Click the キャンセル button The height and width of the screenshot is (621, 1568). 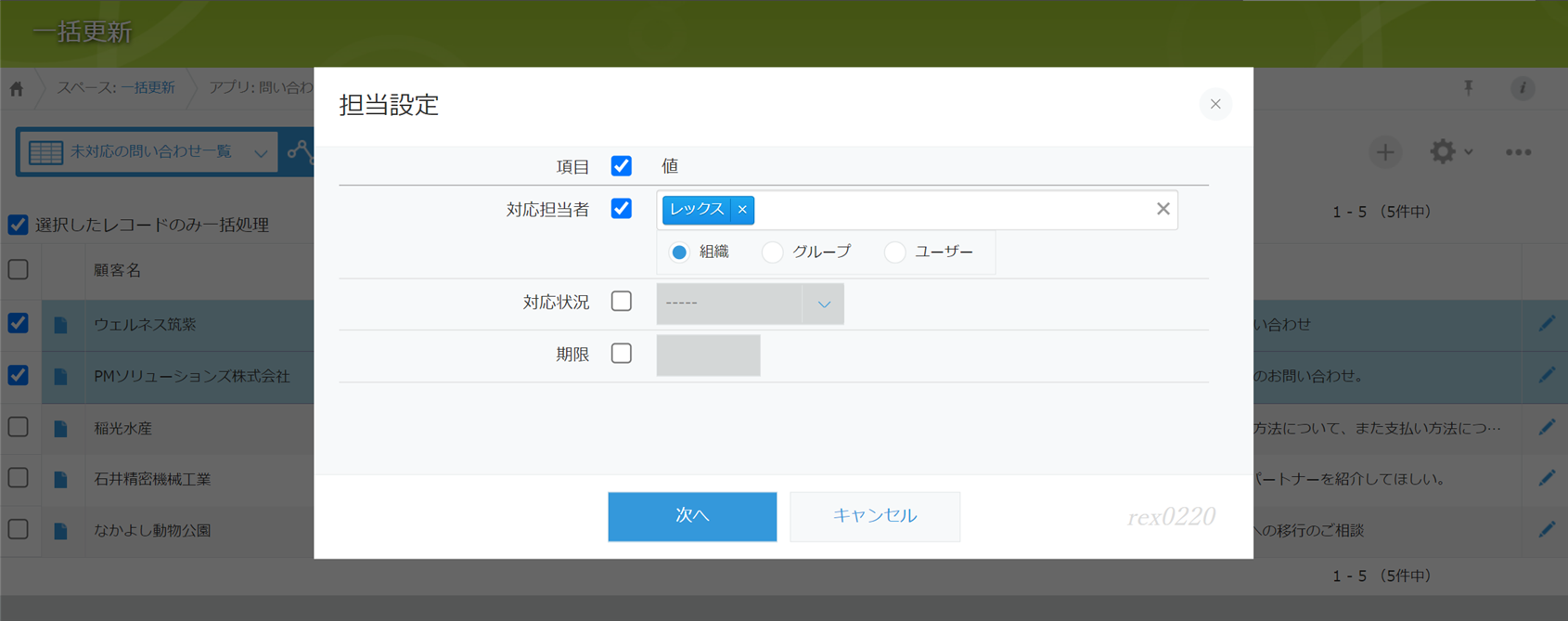[x=875, y=516]
